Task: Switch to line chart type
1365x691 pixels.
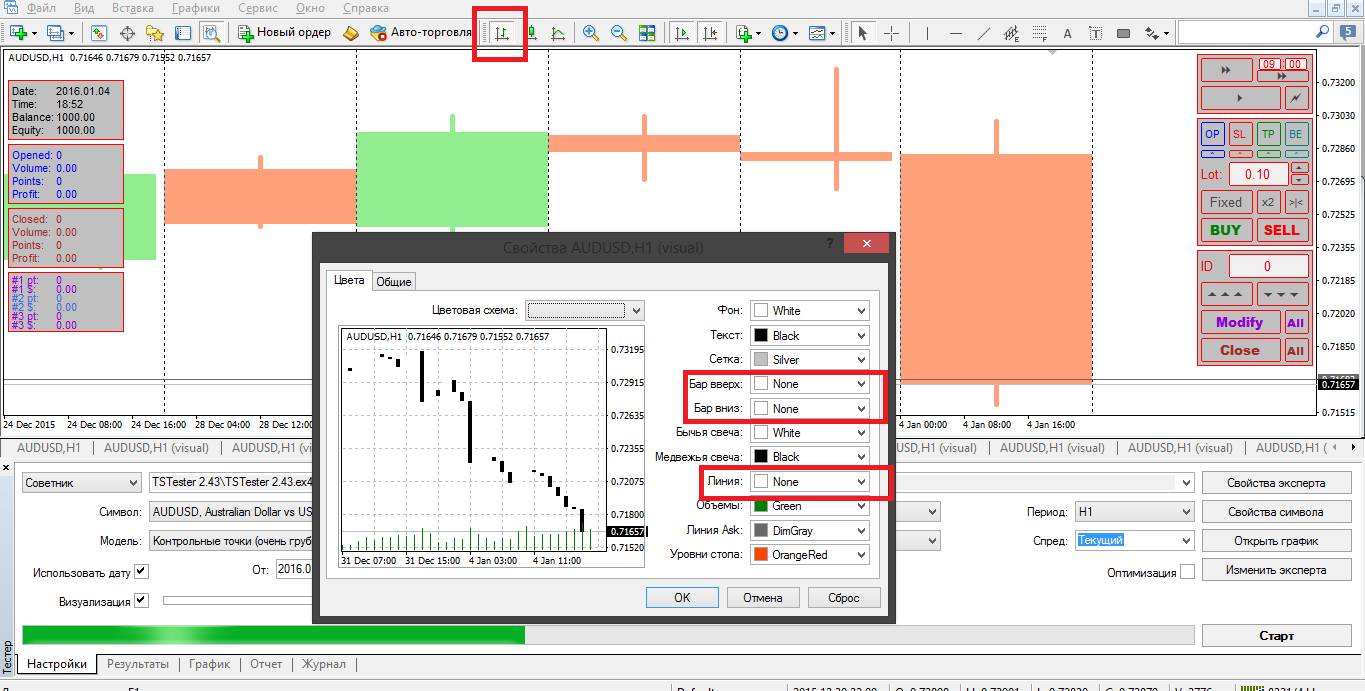Action: tap(558, 33)
